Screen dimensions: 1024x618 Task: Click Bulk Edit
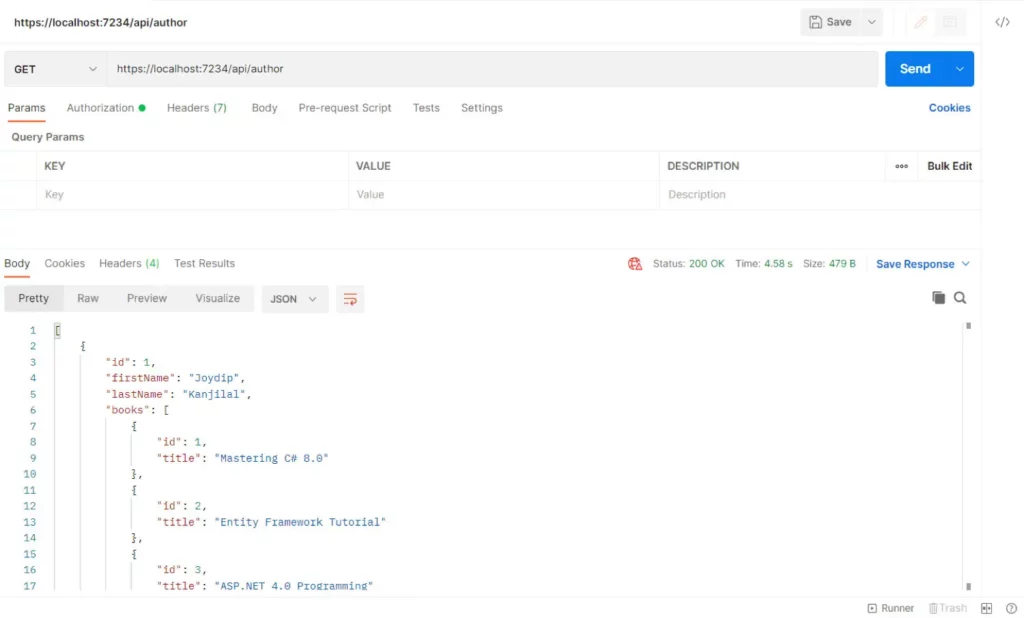click(x=950, y=166)
